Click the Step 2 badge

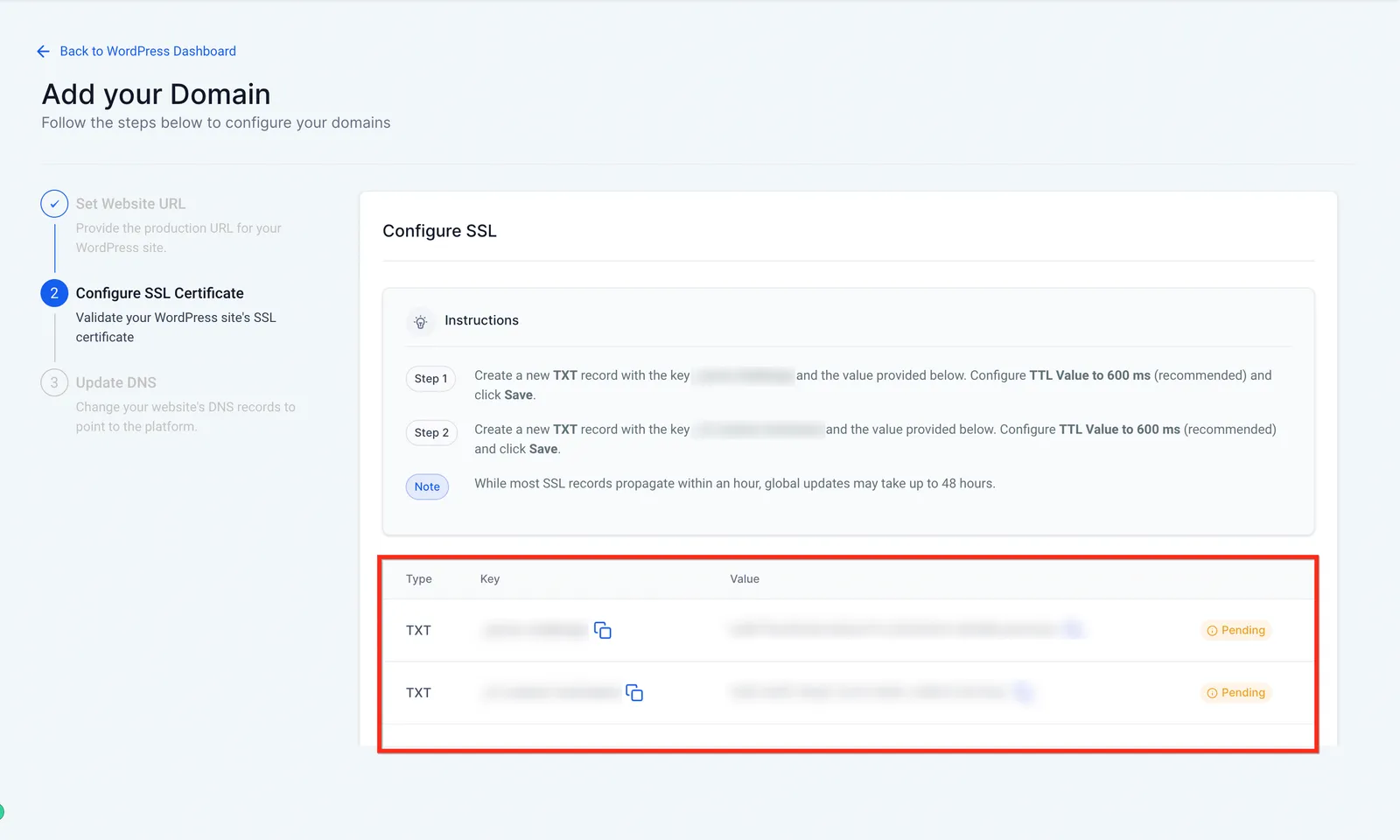(x=431, y=433)
